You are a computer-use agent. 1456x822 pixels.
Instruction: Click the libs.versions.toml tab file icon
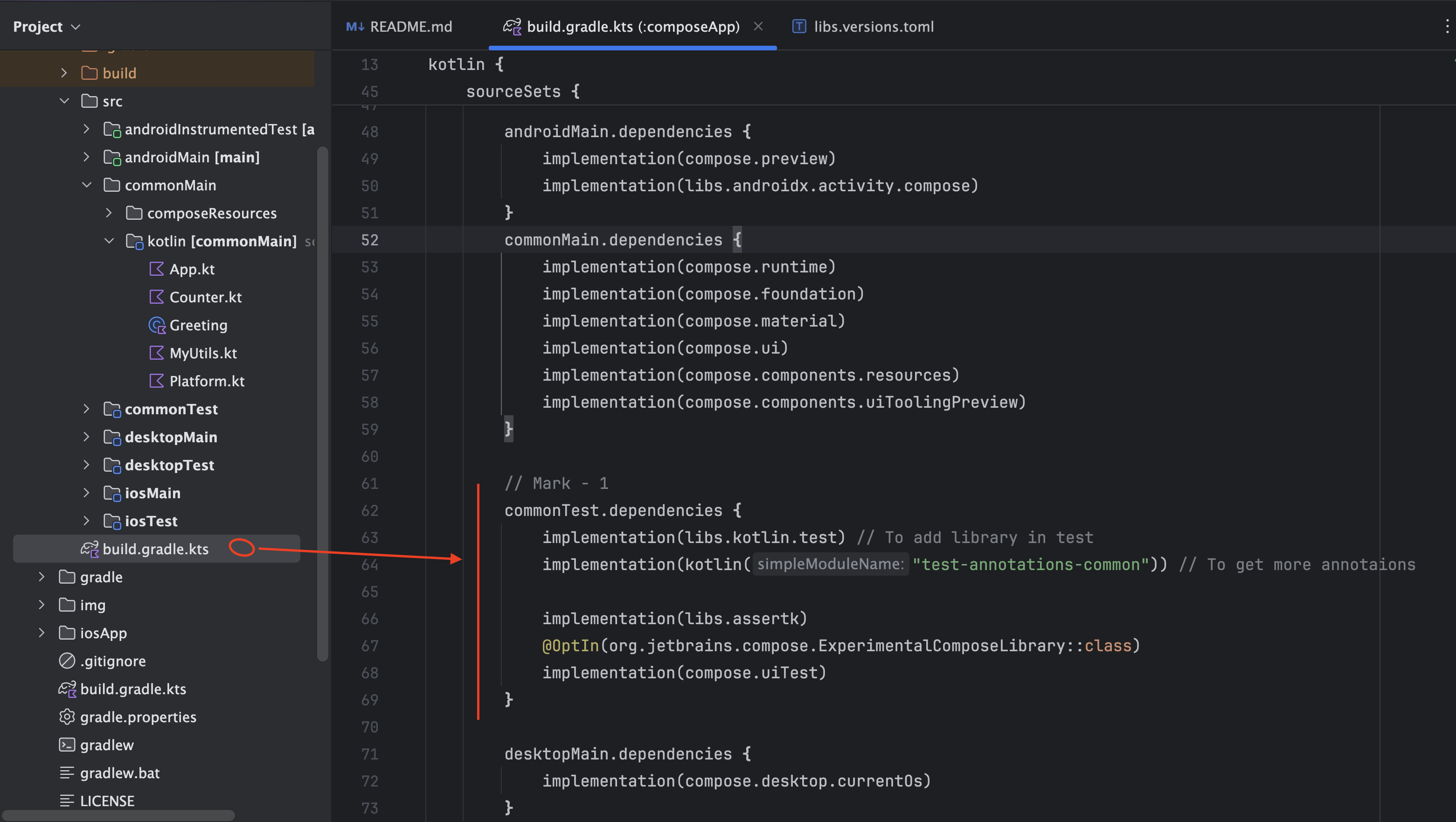[x=799, y=27]
